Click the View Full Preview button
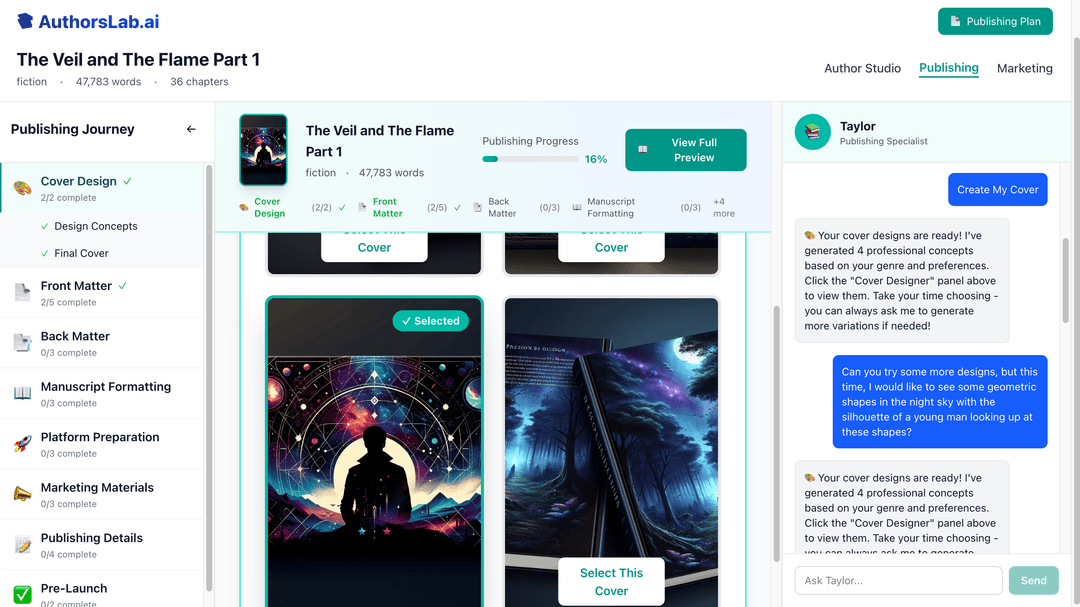1080x607 pixels. (685, 150)
